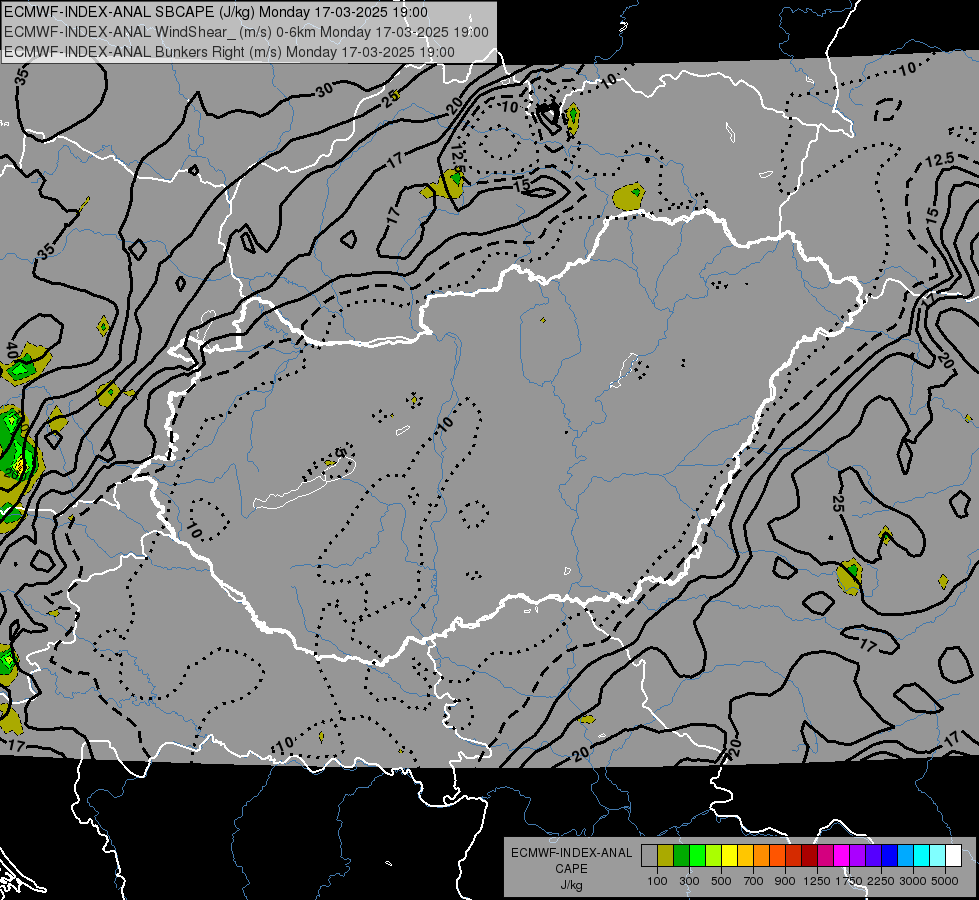Screen dimensions: 979x900
Task: Click the gray legend swatch below 100
Action: click(x=649, y=856)
